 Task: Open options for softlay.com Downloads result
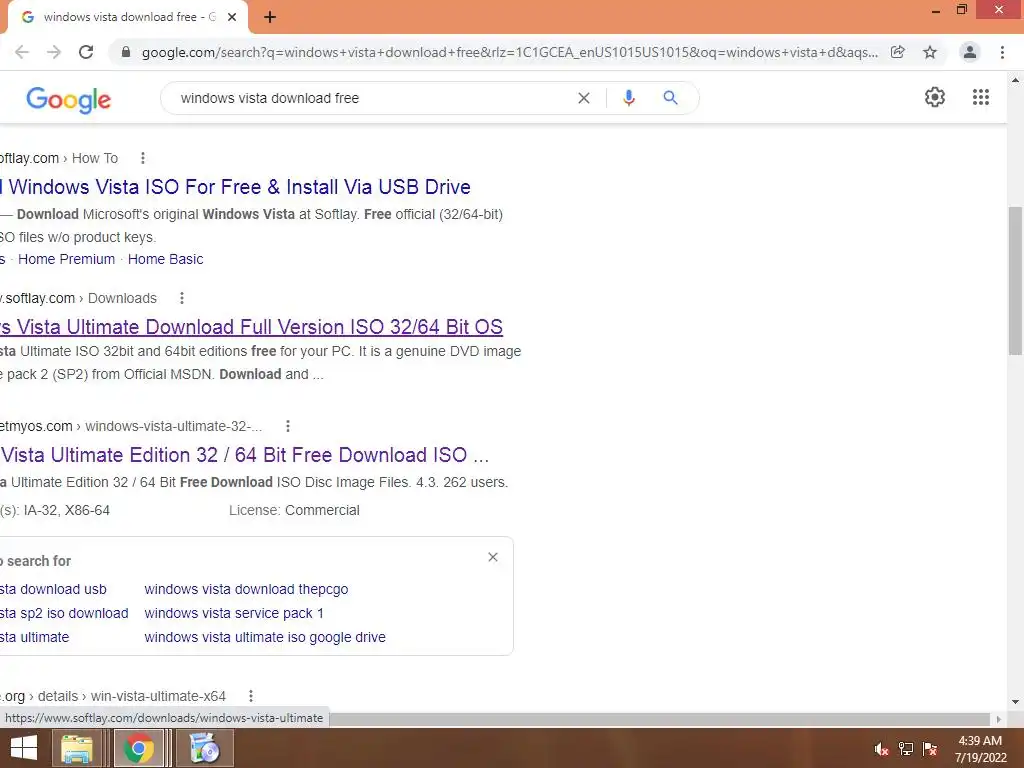(182, 298)
